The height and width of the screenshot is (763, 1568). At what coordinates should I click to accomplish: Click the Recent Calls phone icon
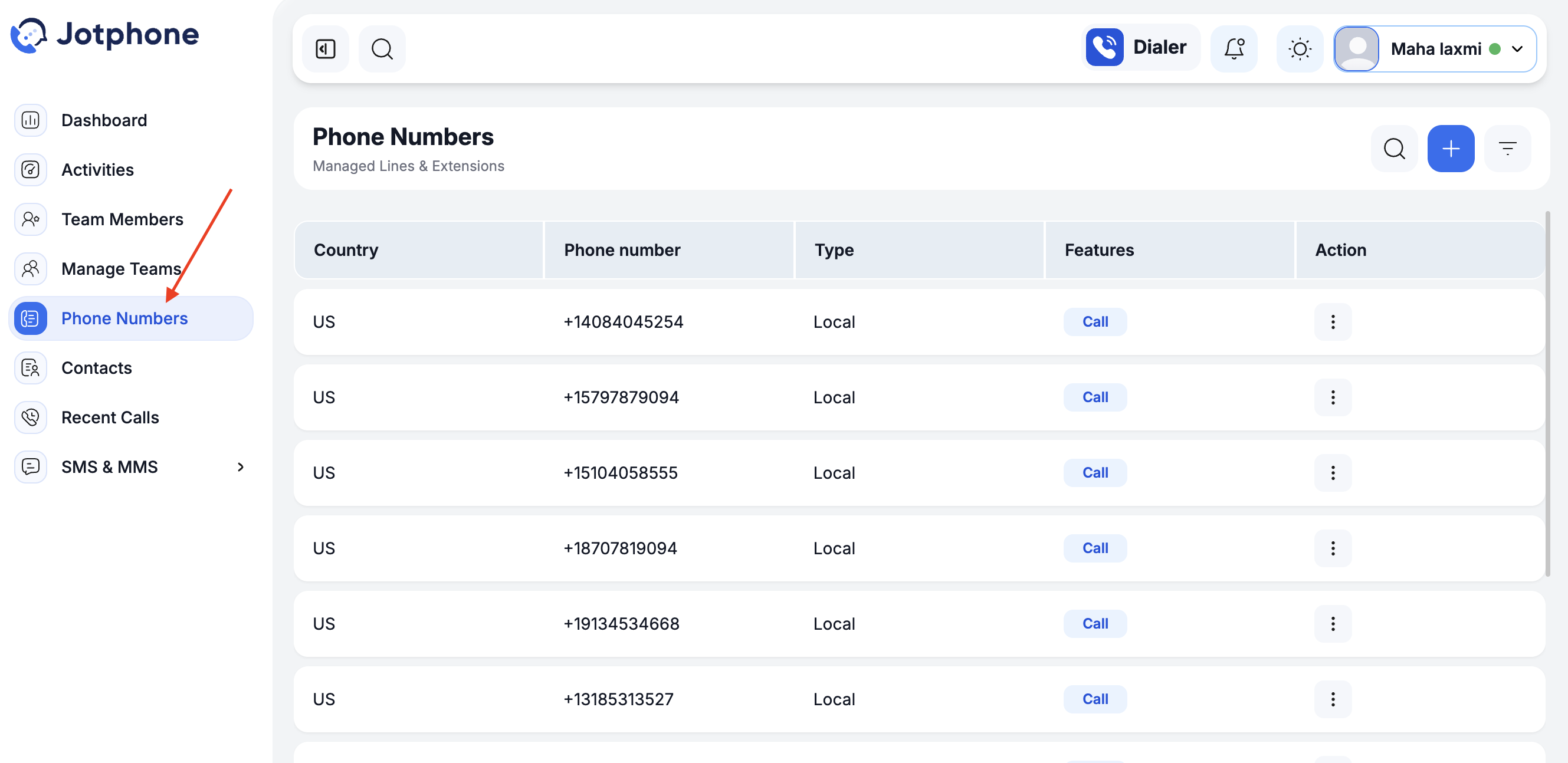(31, 417)
